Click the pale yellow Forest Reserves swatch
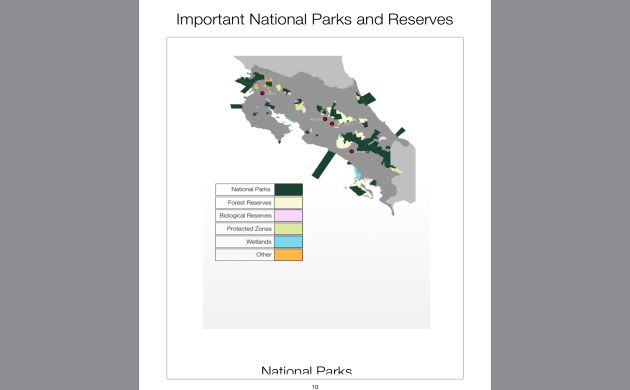The image size is (630, 390). (288, 202)
